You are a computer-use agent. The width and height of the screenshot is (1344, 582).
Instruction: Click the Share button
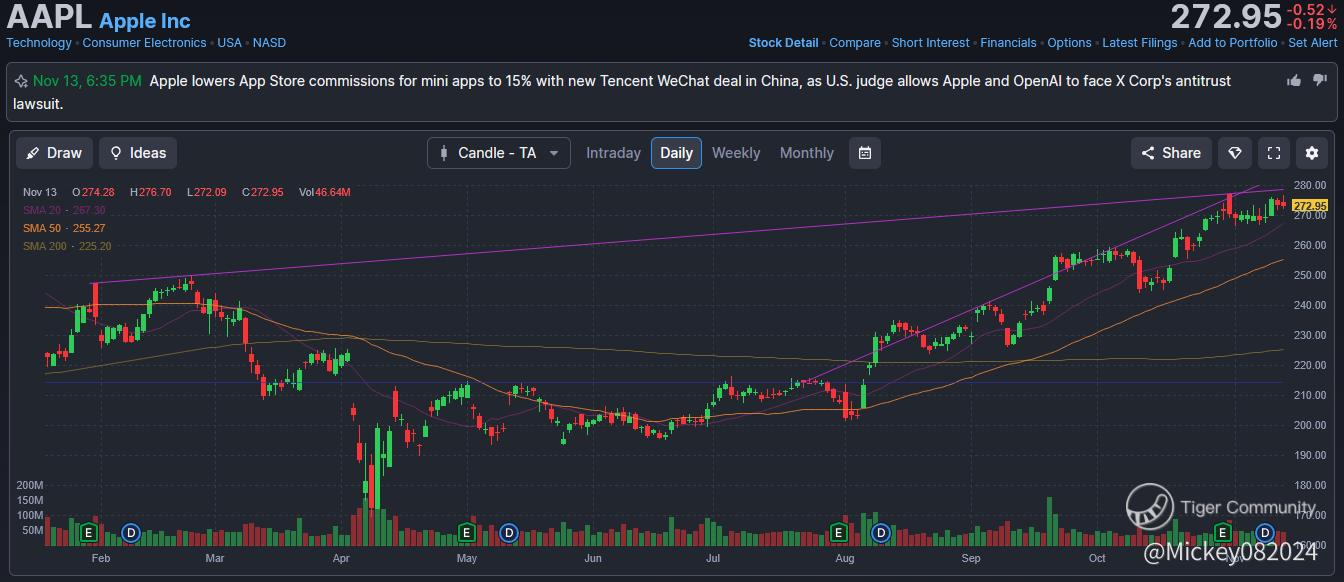(x=1171, y=153)
